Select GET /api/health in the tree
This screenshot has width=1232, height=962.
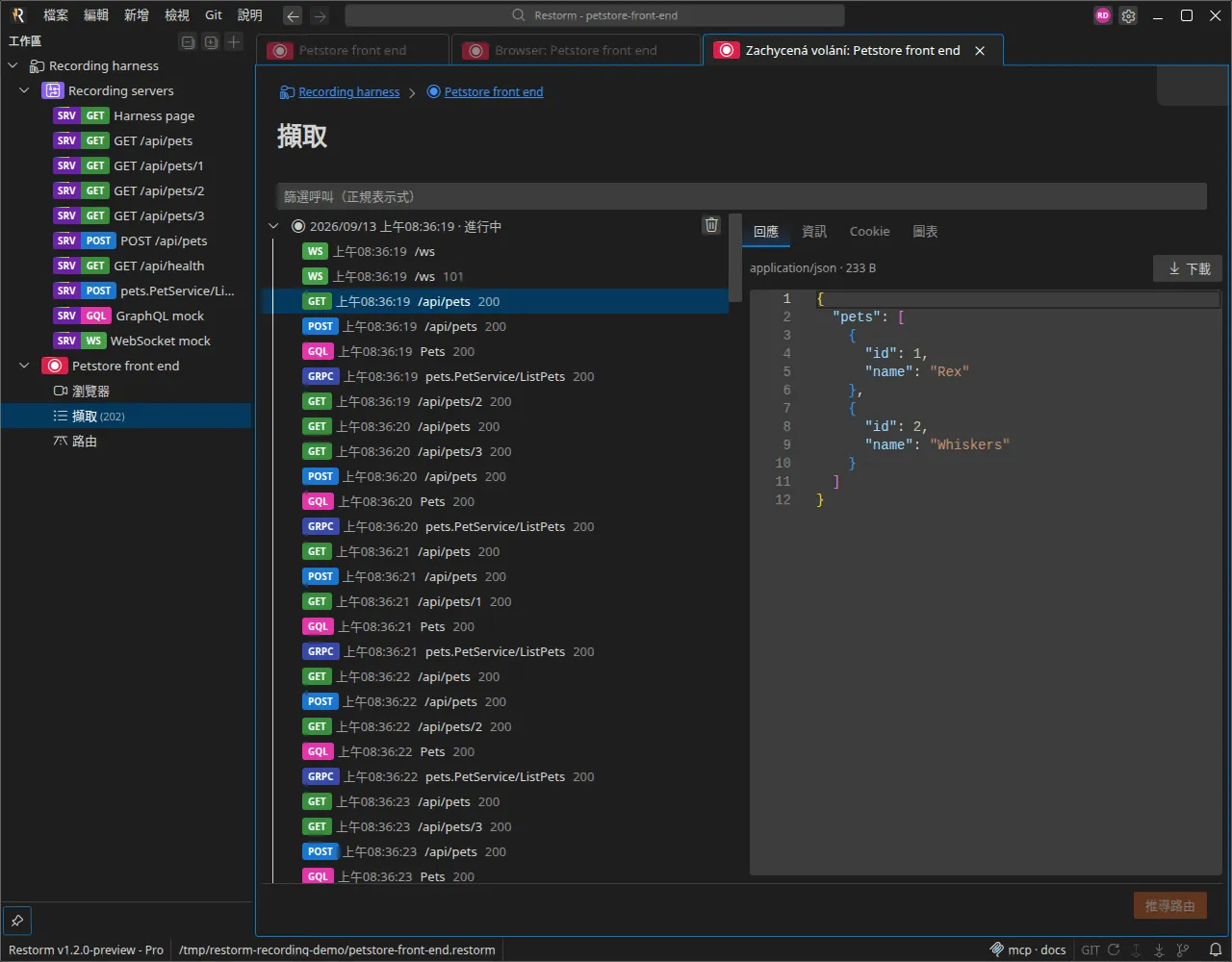point(125,266)
